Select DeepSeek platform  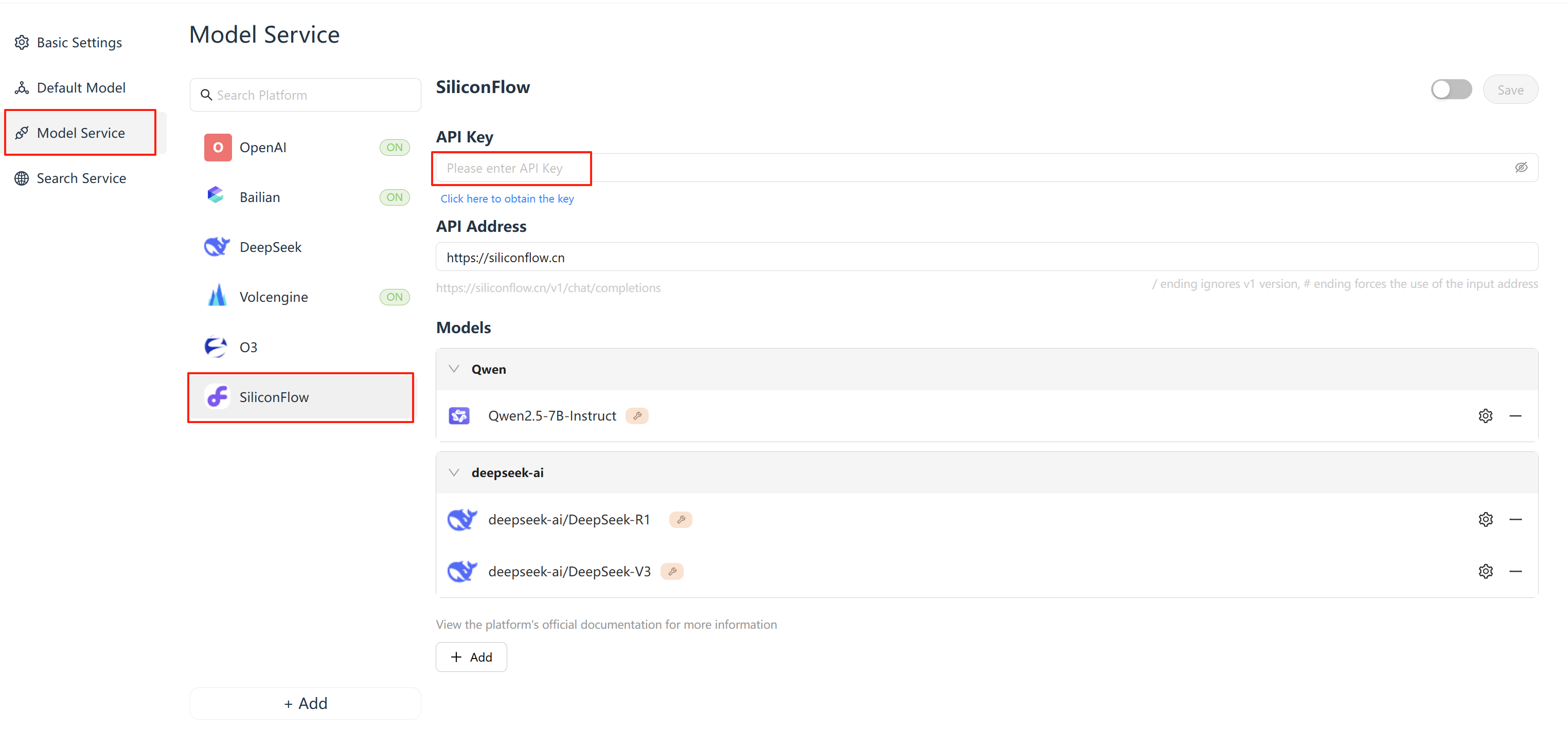(305, 247)
